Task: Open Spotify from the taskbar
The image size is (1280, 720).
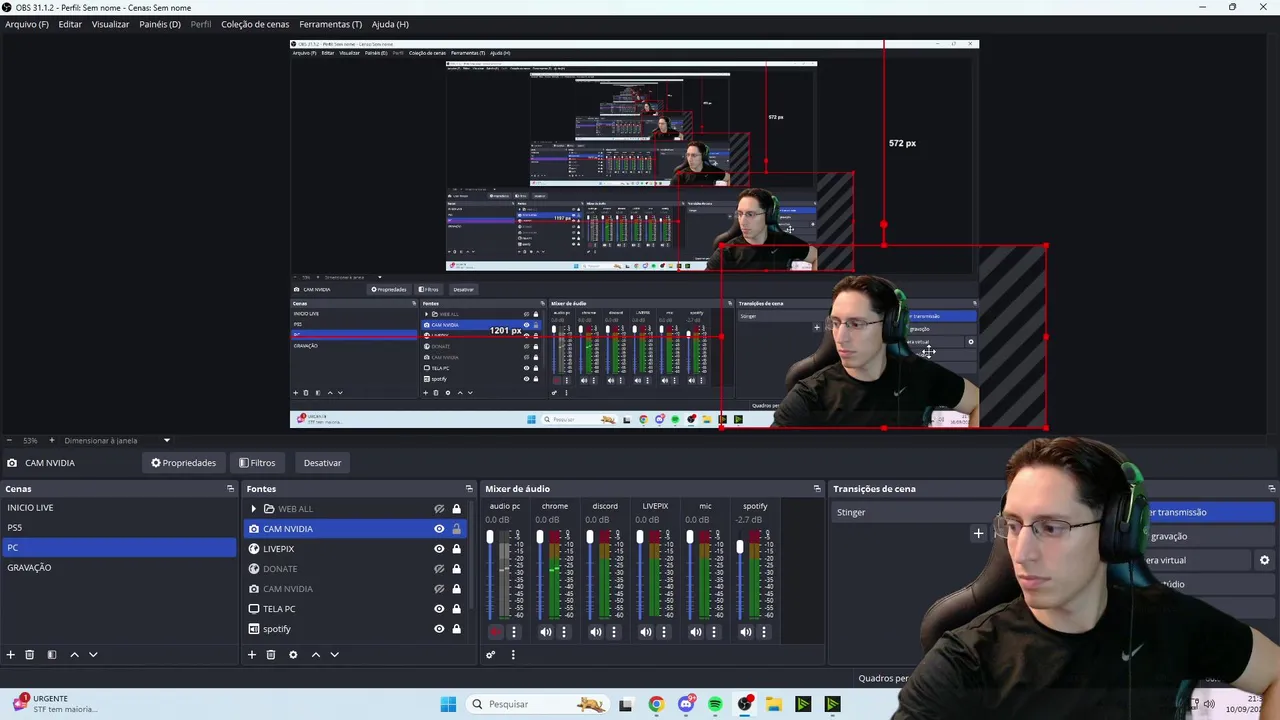Action: pyautogui.click(x=715, y=704)
